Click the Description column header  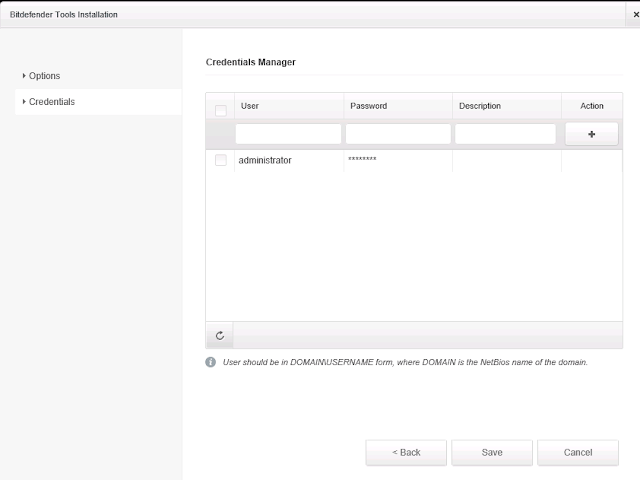pyautogui.click(x=480, y=106)
